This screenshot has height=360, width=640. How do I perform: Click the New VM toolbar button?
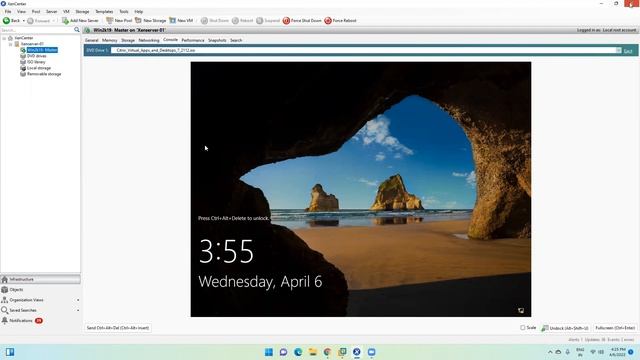point(181,20)
